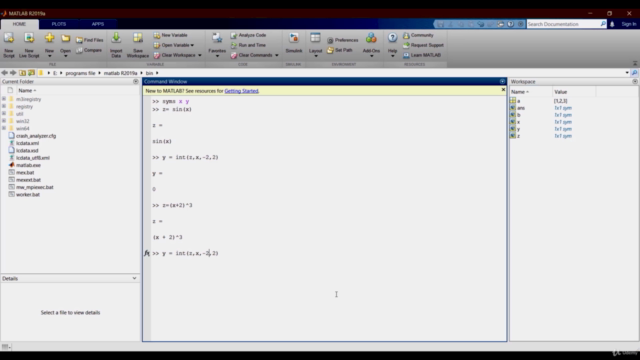Open the Current Folder panel actions menu
Viewport: 640px width, 360px height.
[136, 82]
